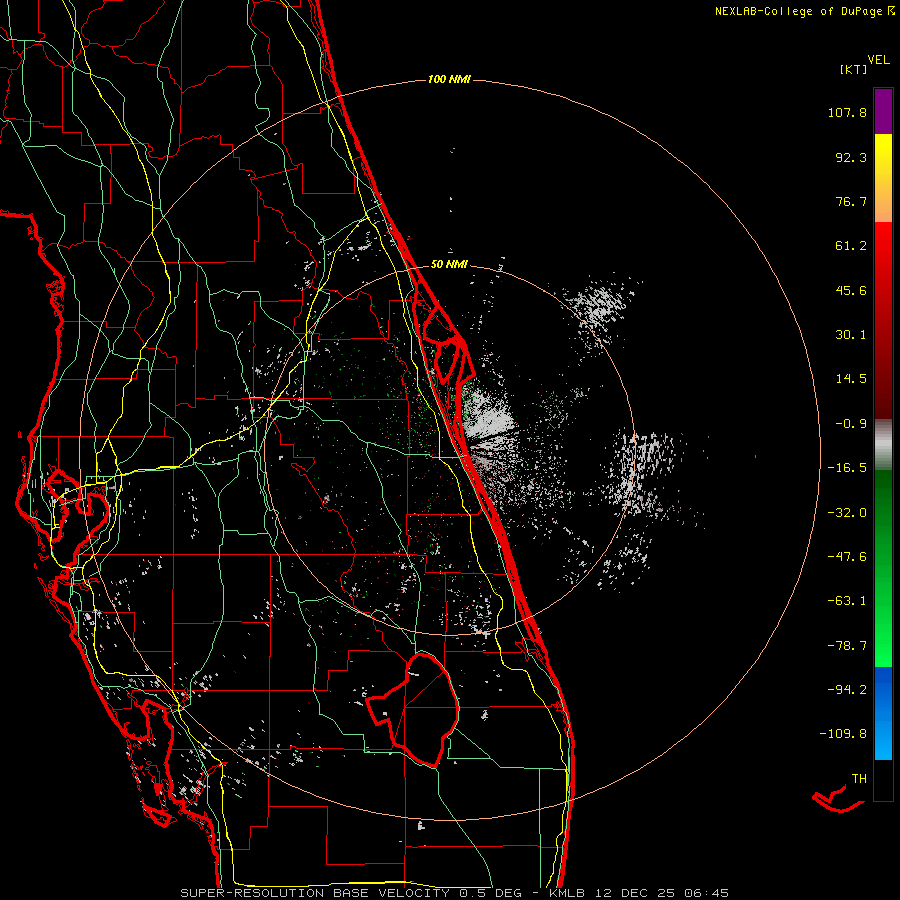Click the gray near-zero segment of color bar
The width and height of the screenshot is (900, 900).
click(883, 444)
